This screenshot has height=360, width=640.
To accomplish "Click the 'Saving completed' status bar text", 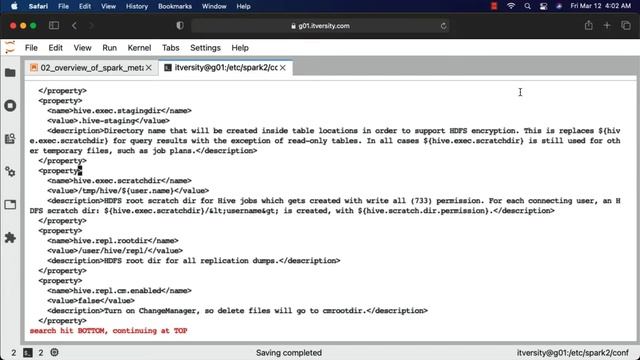I will (x=289, y=353).
